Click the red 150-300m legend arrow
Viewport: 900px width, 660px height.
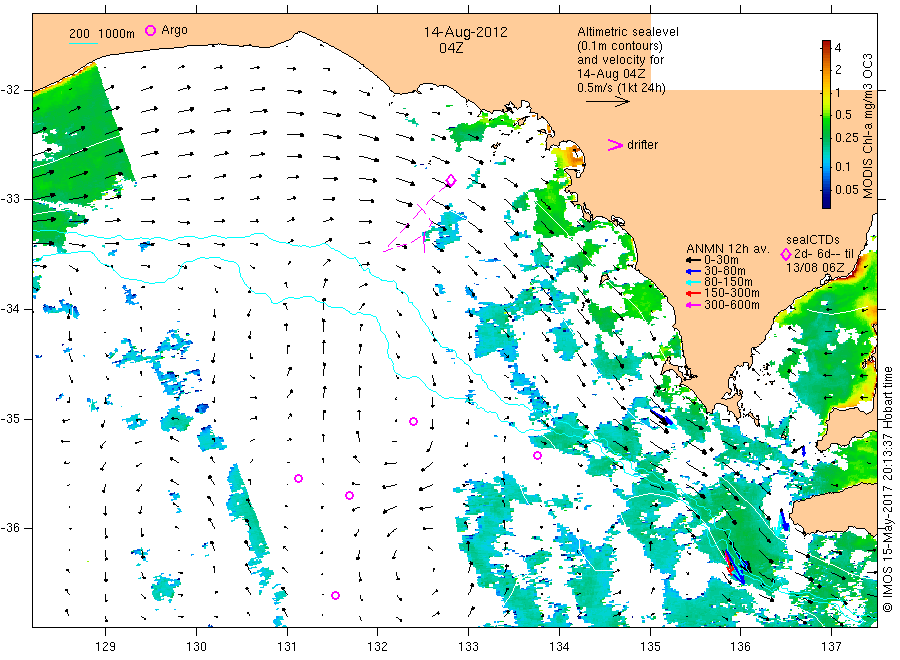coord(693,293)
